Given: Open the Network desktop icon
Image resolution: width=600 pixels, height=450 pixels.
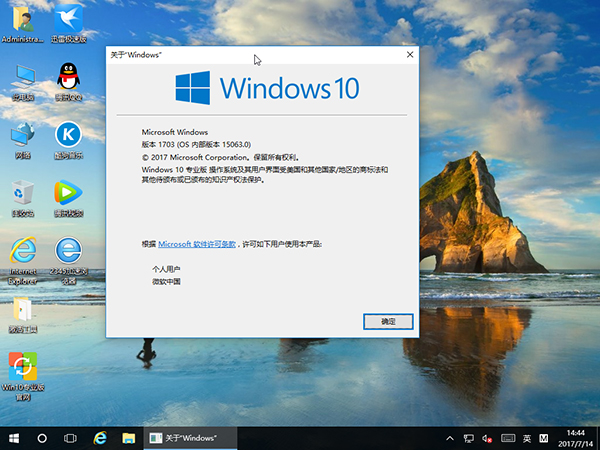Looking at the screenshot, I should [x=22, y=135].
